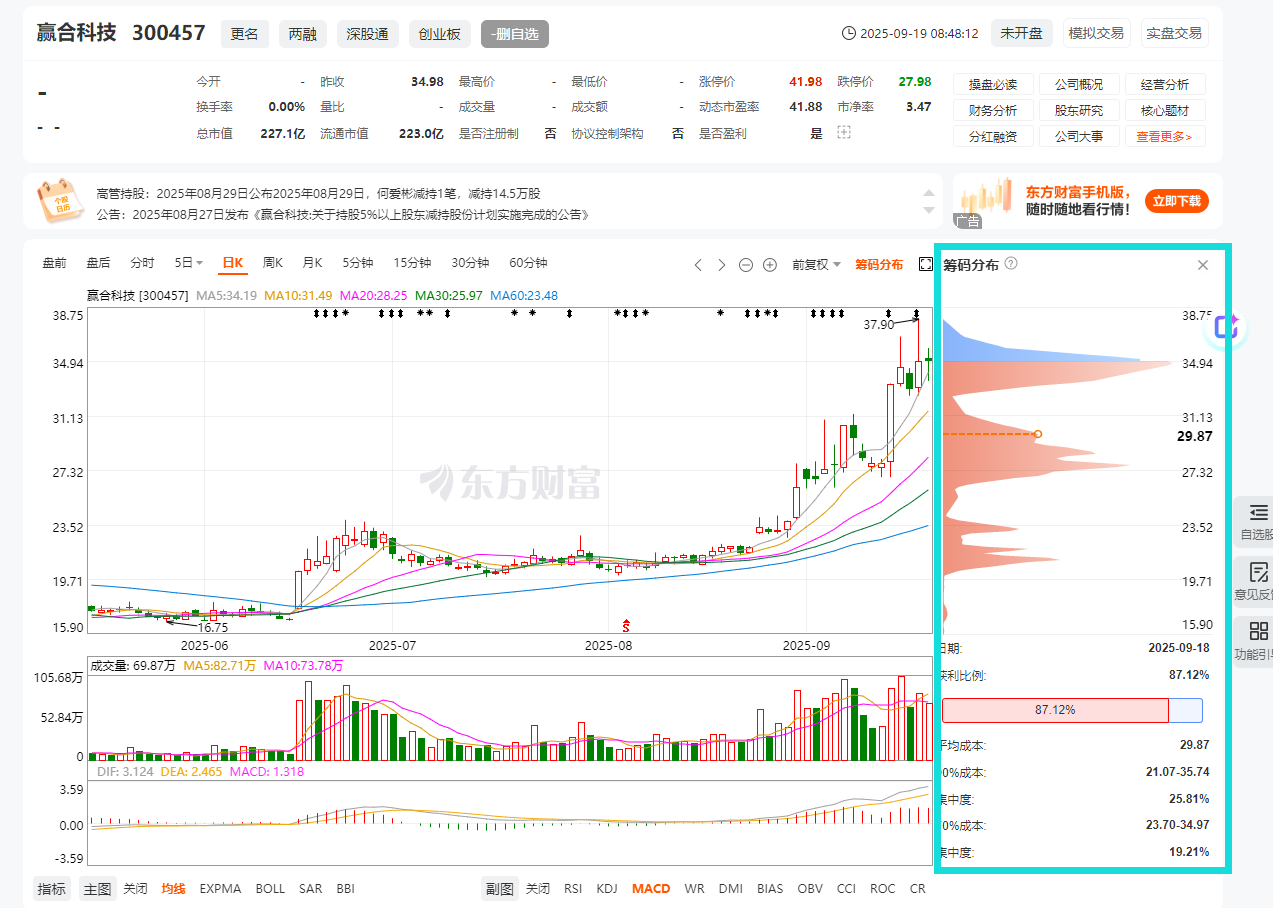This screenshot has width=1273, height=908.
Task: Click 查看更多> to expand more links
Action: tap(1165, 136)
